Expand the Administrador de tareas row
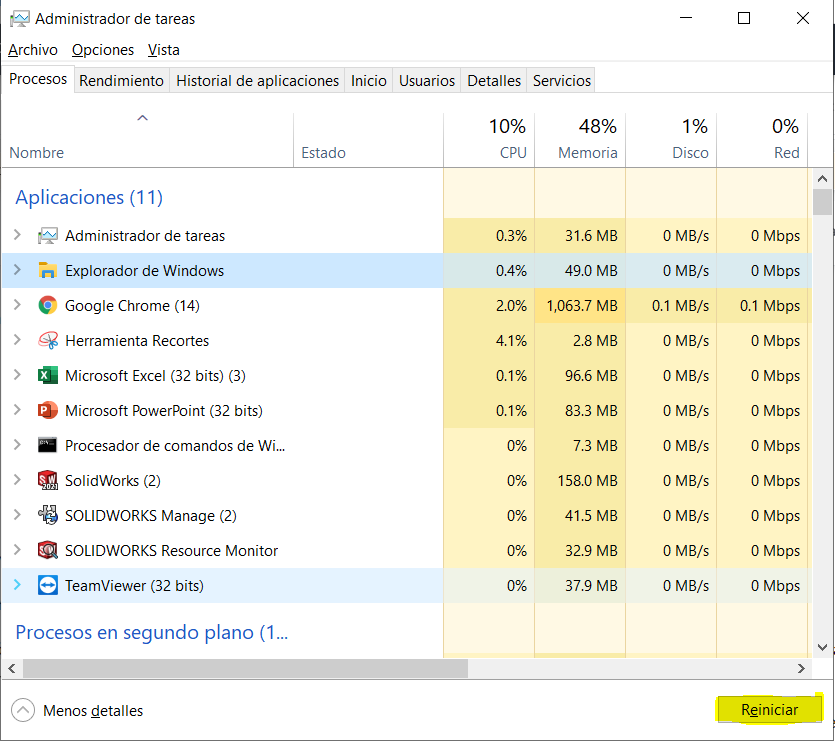The height and width of the screenshot is (741, 835). pos(17,235)
